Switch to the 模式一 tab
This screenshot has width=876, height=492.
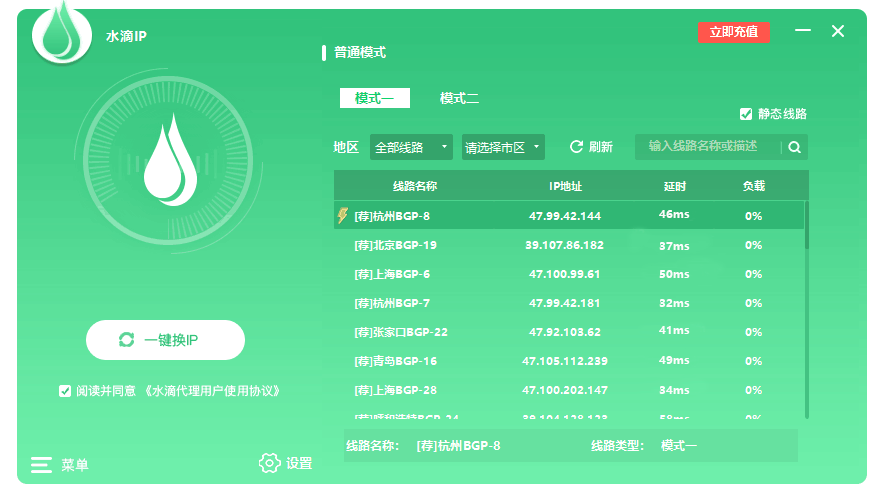tap(375, 98)
